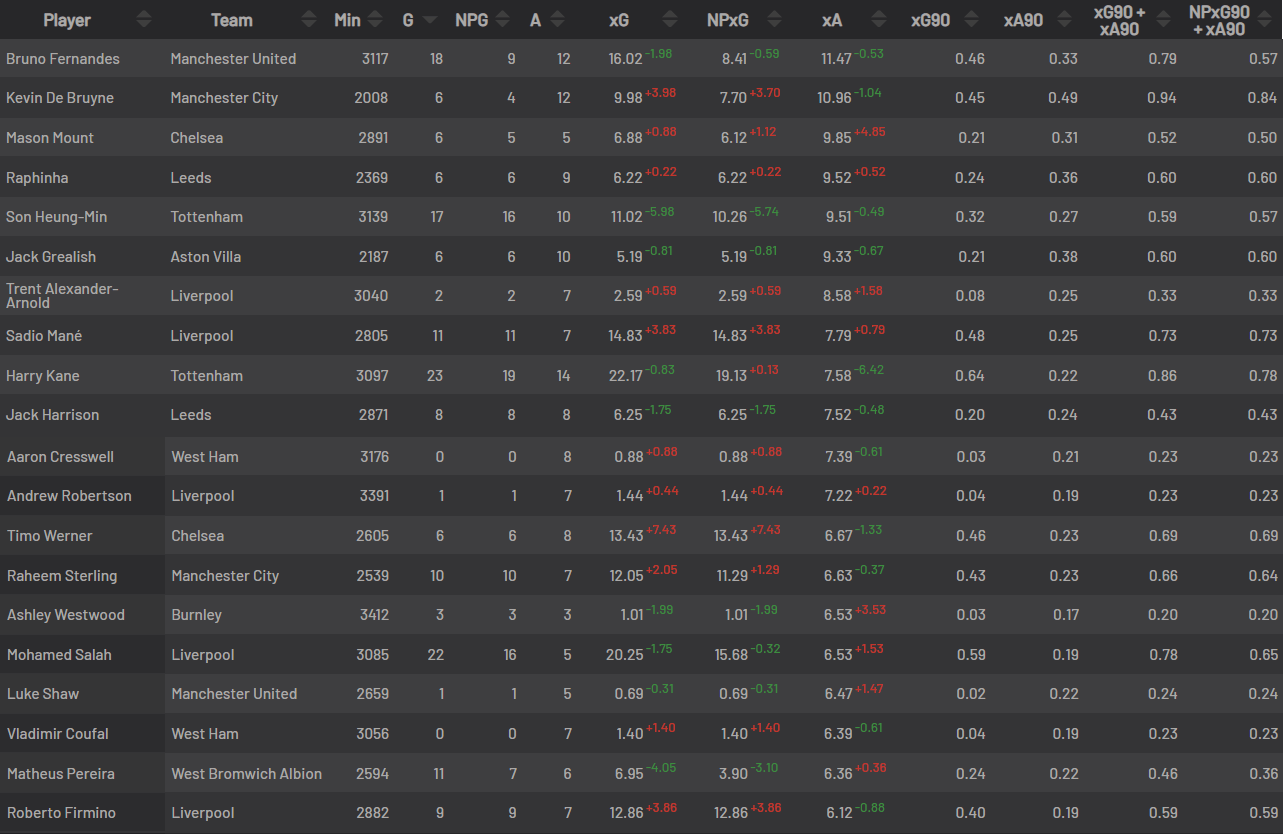Click the sort arrows beside Player header
Screen dimensions: 1283x834
pos(144,20)
